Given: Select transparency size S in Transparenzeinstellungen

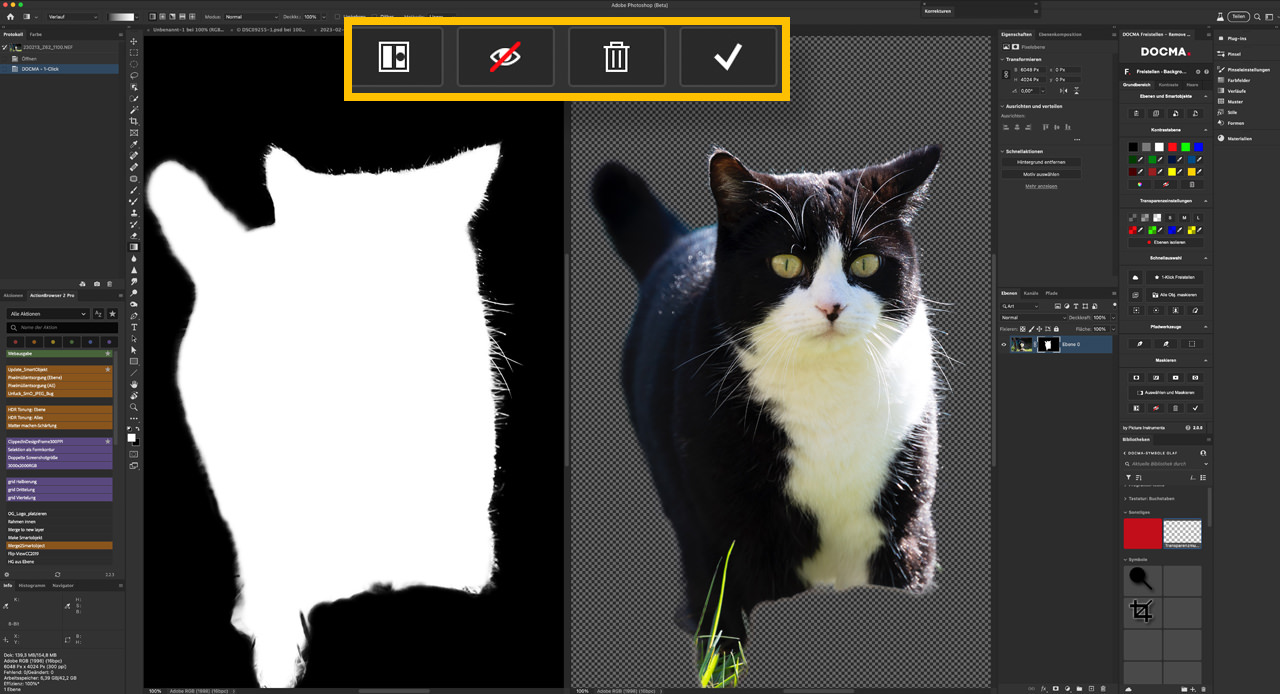Looking at the screenshot, I should (x=1170, y=217).
